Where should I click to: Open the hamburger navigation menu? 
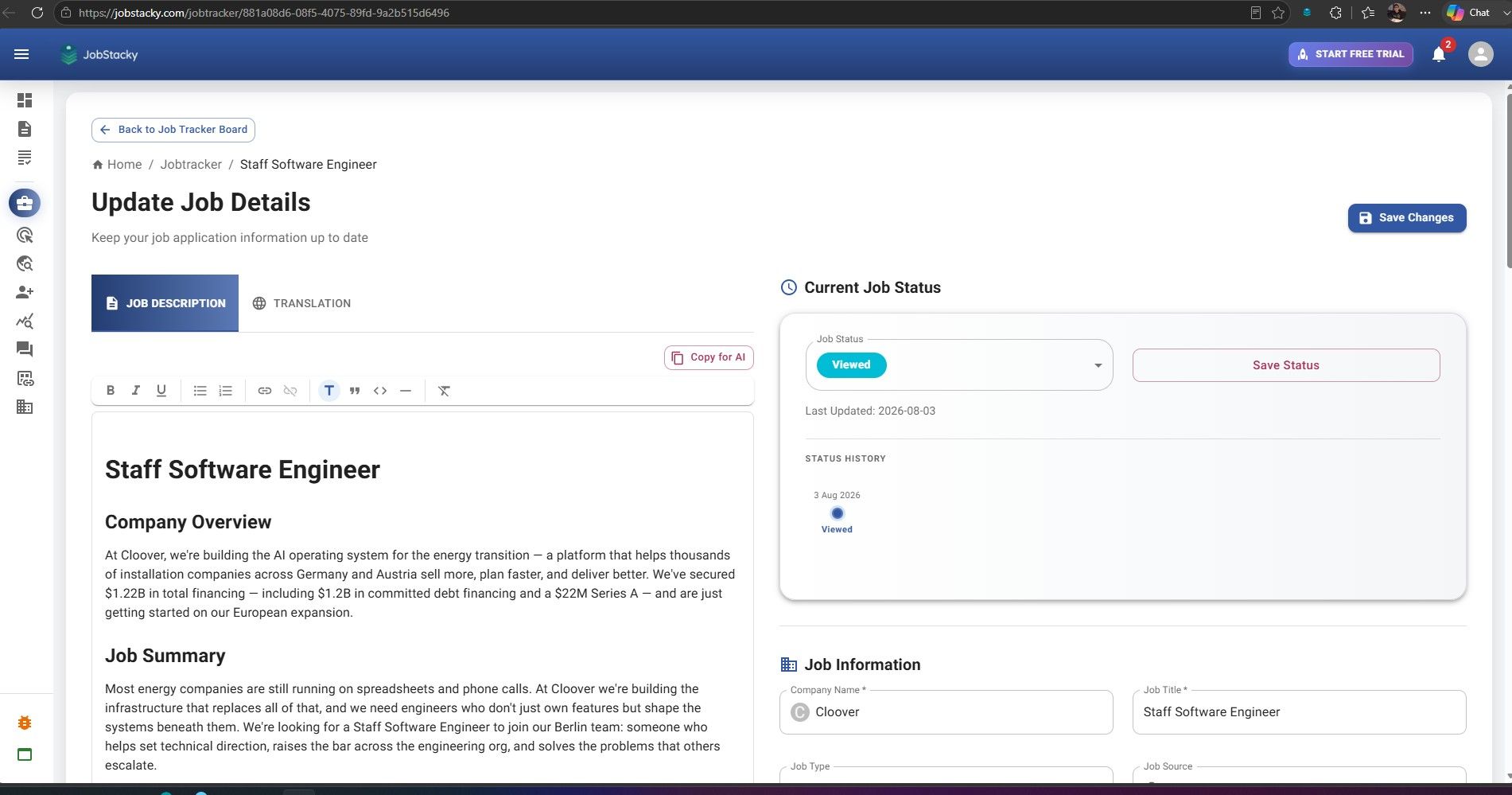(21, 54)
